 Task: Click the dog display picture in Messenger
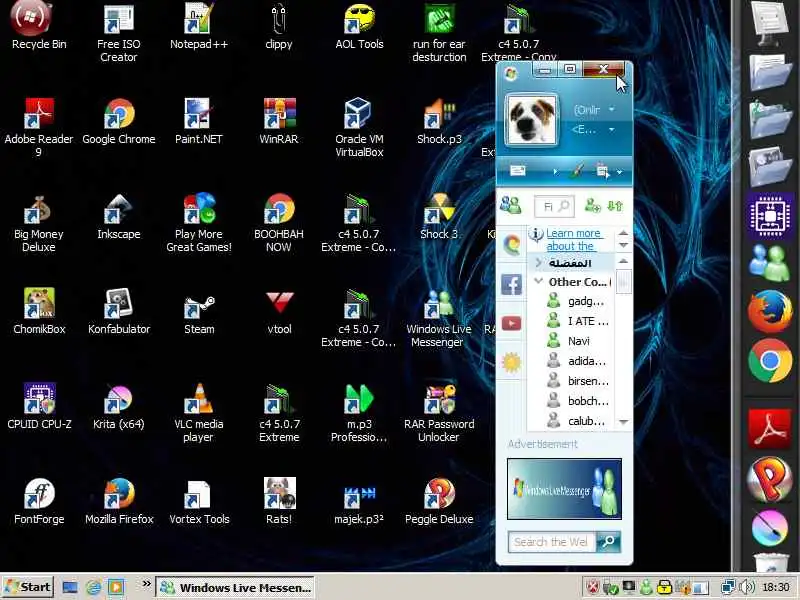tap(531, 120)
